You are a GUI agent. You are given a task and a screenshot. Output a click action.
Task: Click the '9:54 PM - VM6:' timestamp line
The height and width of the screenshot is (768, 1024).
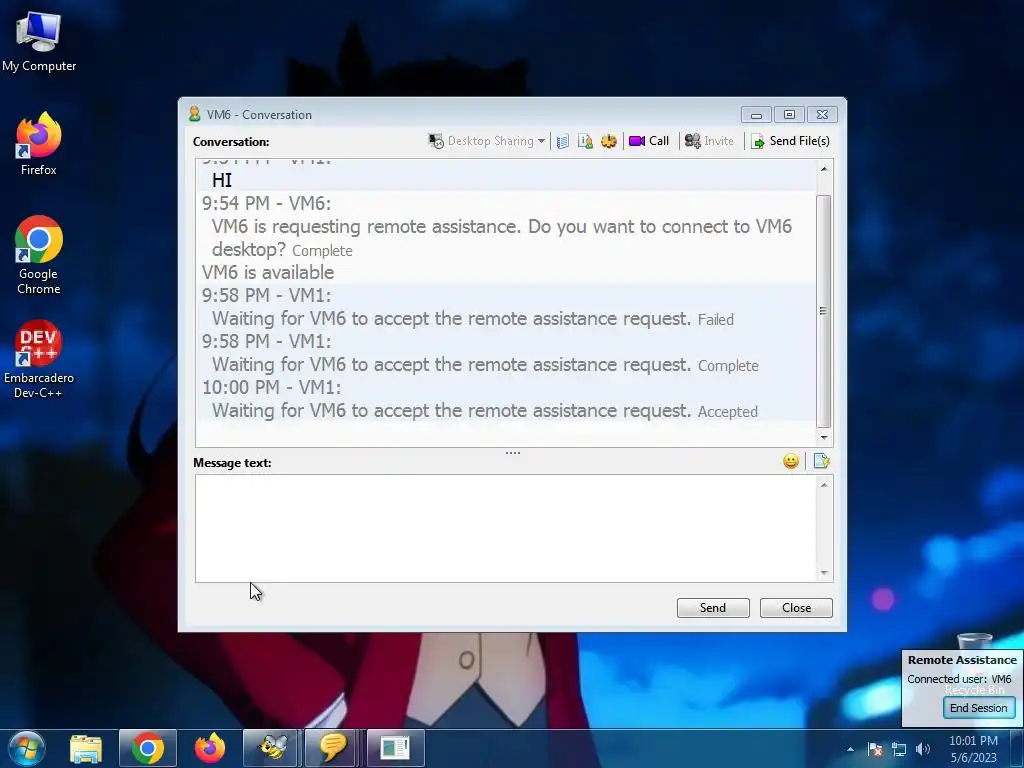[x=266, y=203]
